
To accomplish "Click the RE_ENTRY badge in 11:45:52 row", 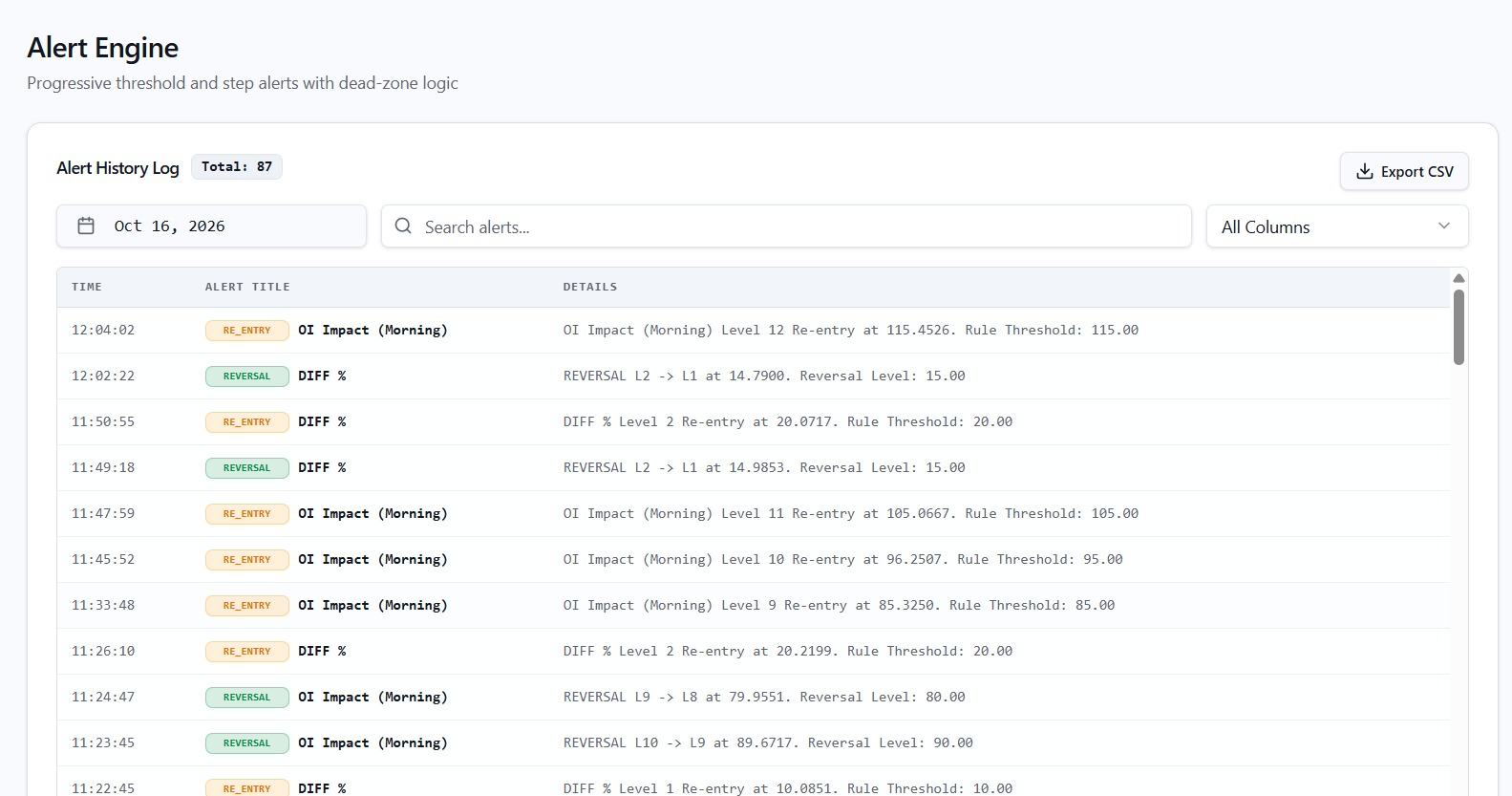I will point(247,560).
